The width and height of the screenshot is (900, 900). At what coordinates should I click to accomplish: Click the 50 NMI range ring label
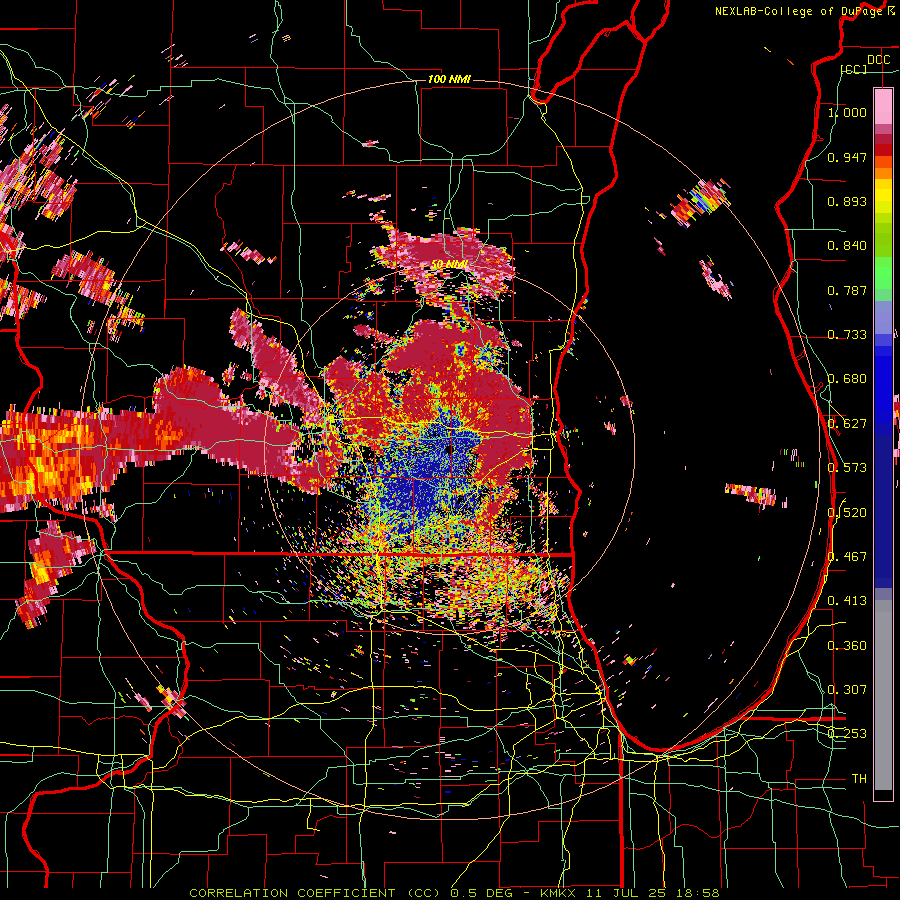[x=449, y=265]
